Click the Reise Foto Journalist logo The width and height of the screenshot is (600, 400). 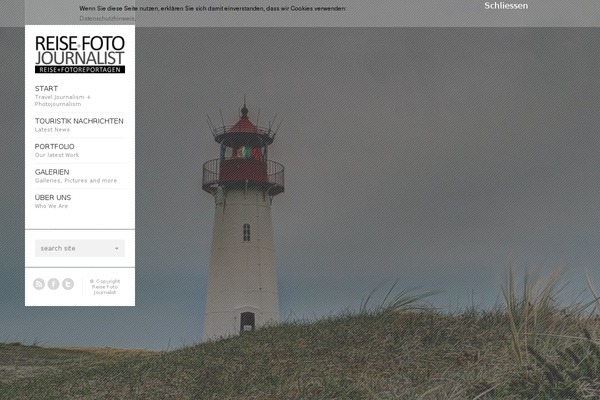80,54
